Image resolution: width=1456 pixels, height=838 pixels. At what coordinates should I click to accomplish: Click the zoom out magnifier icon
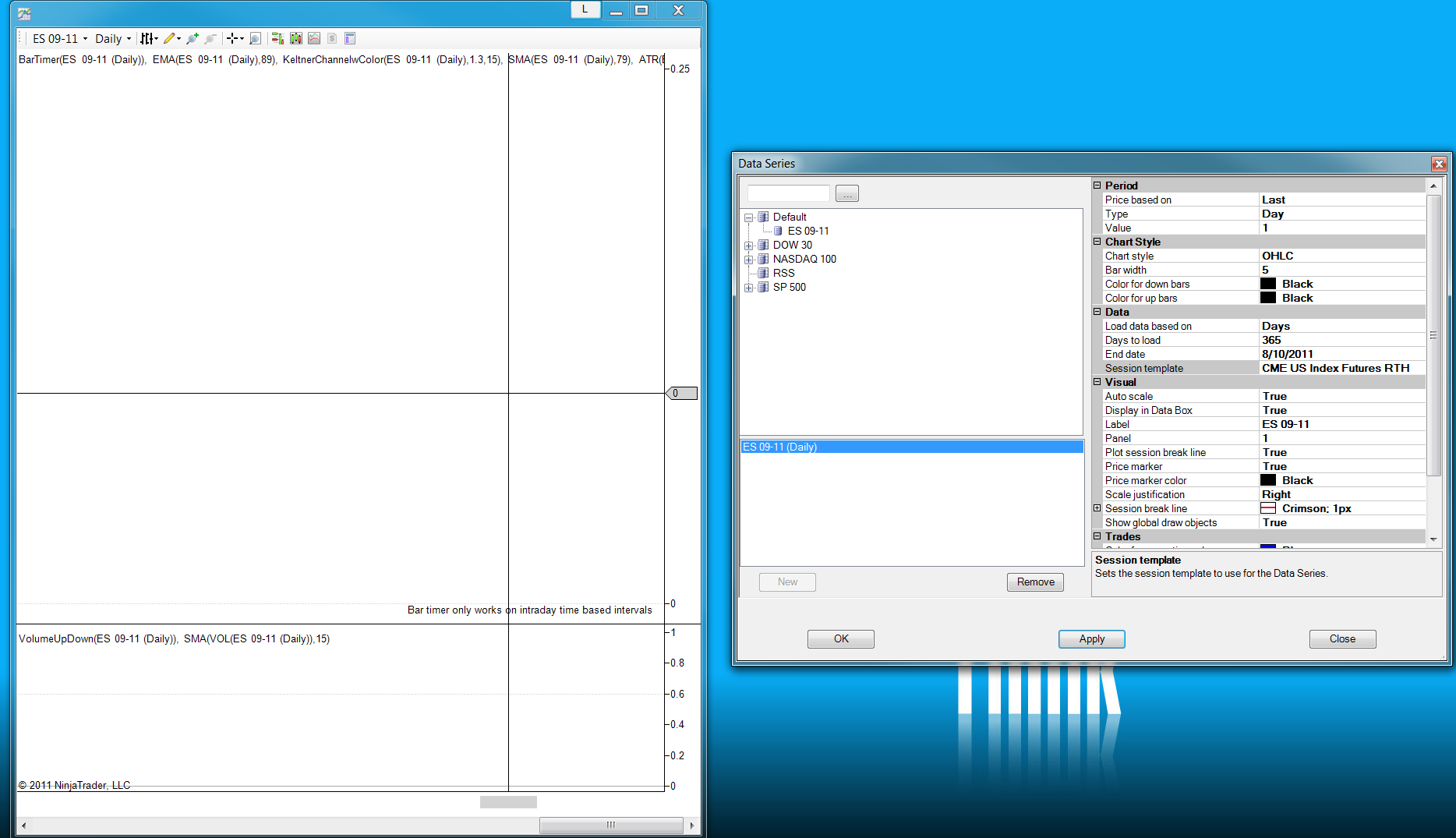point(210,38)
